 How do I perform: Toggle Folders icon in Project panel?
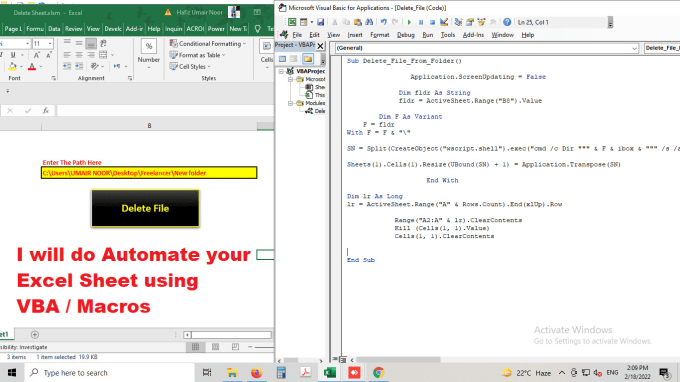[308, 59]
